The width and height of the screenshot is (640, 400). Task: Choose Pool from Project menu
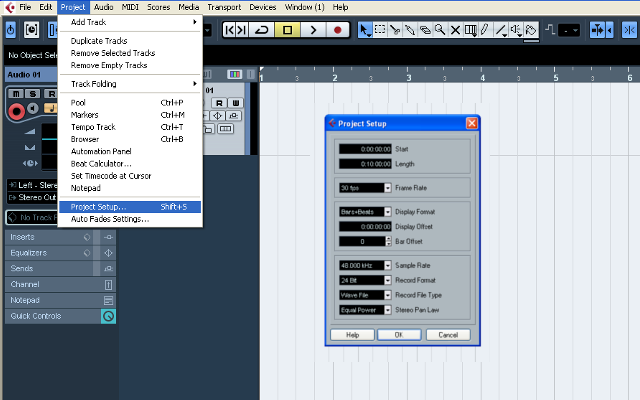coord(130,102)
